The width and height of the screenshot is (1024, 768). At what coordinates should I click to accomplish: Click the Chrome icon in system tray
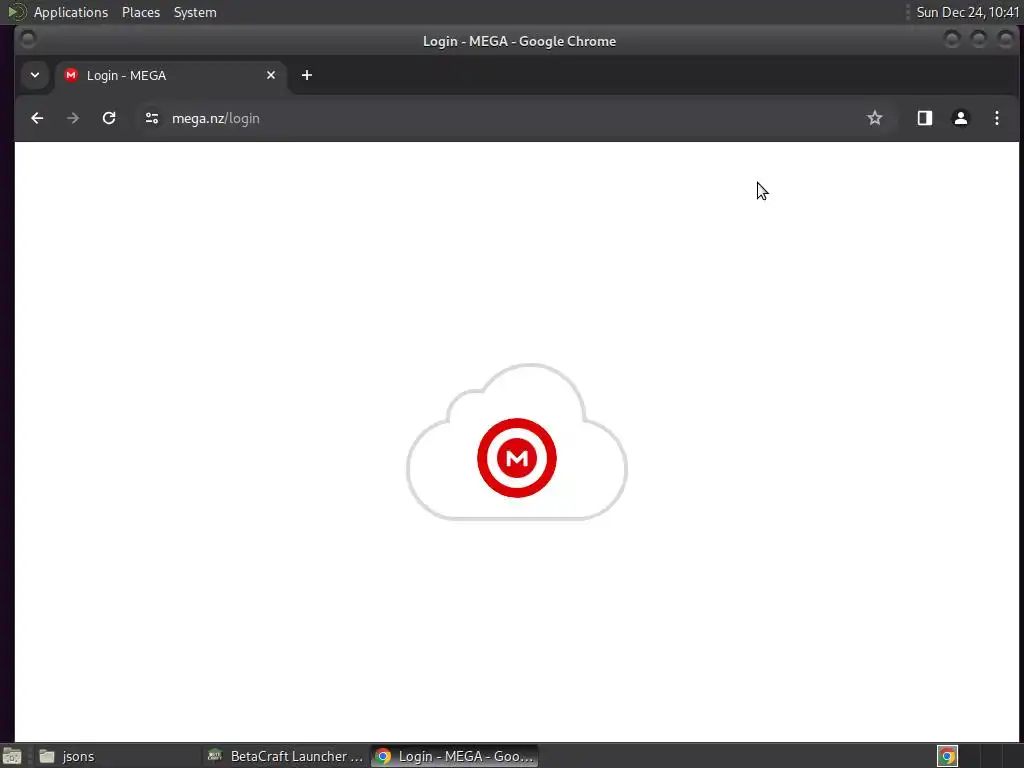click(947, 756)
